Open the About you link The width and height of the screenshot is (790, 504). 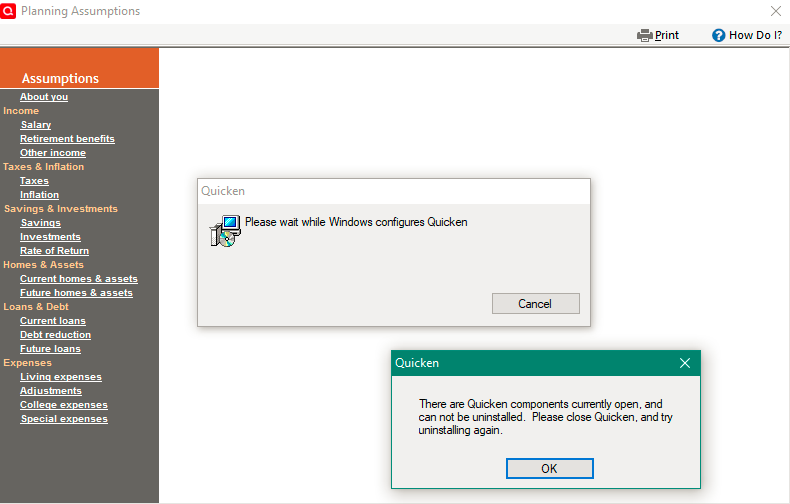click(x=44, y=97)
